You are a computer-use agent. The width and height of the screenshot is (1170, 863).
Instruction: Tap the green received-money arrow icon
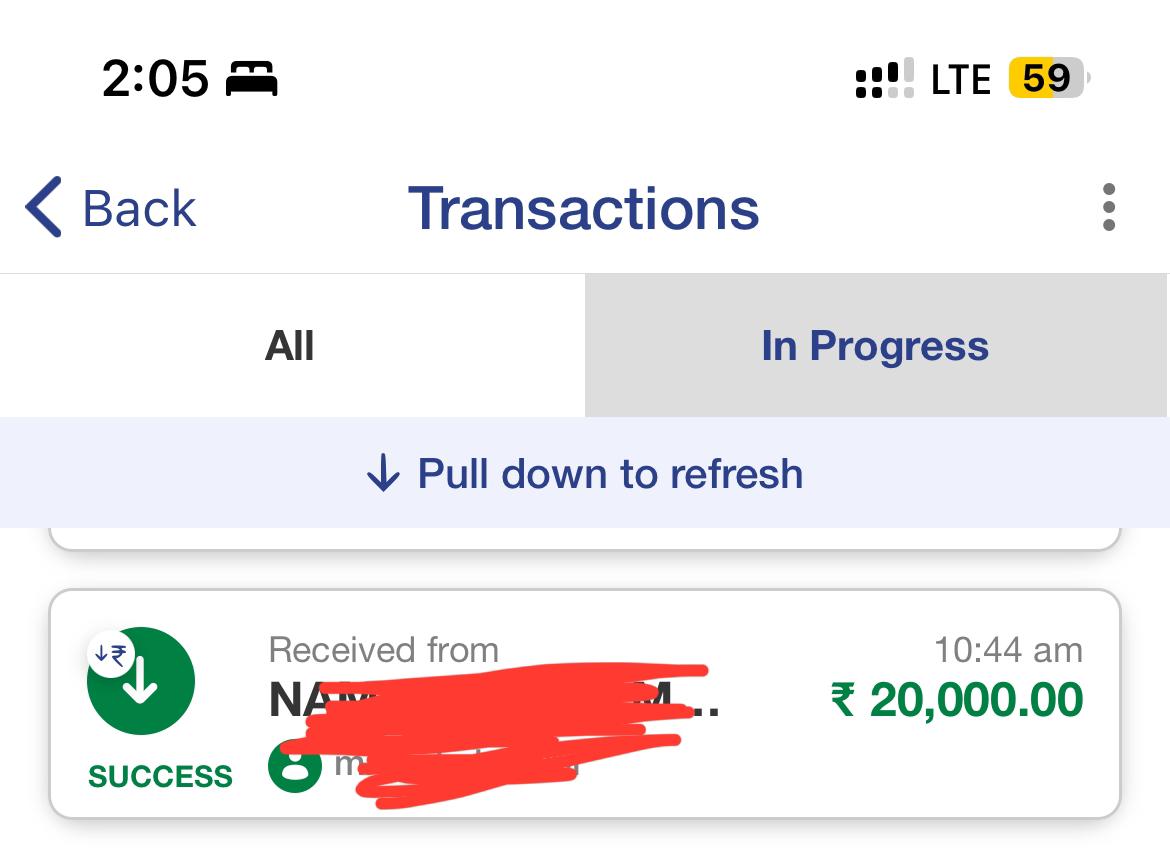coord(141,681)
